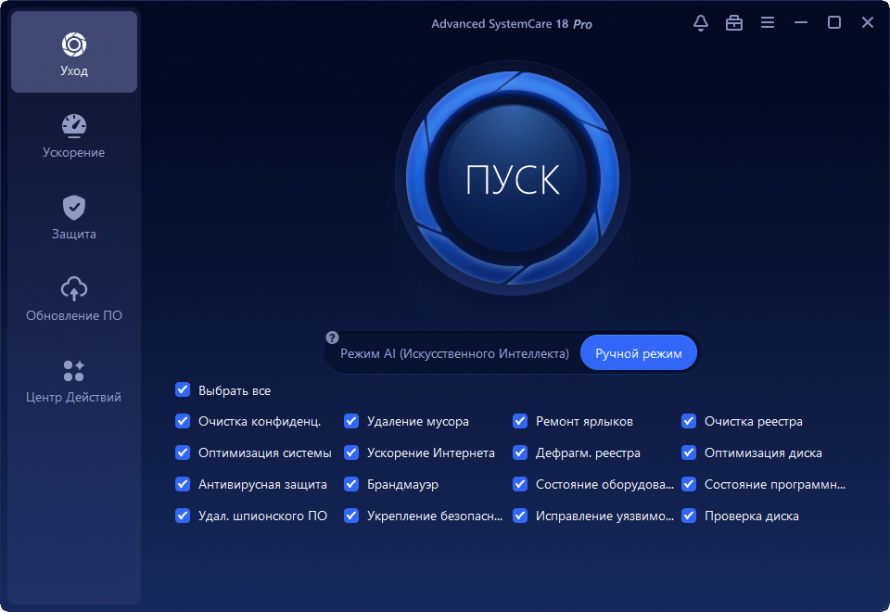Toggle Состояние программн... checkbox
This screenshot has height=612, width=890.
pos(689,484)
